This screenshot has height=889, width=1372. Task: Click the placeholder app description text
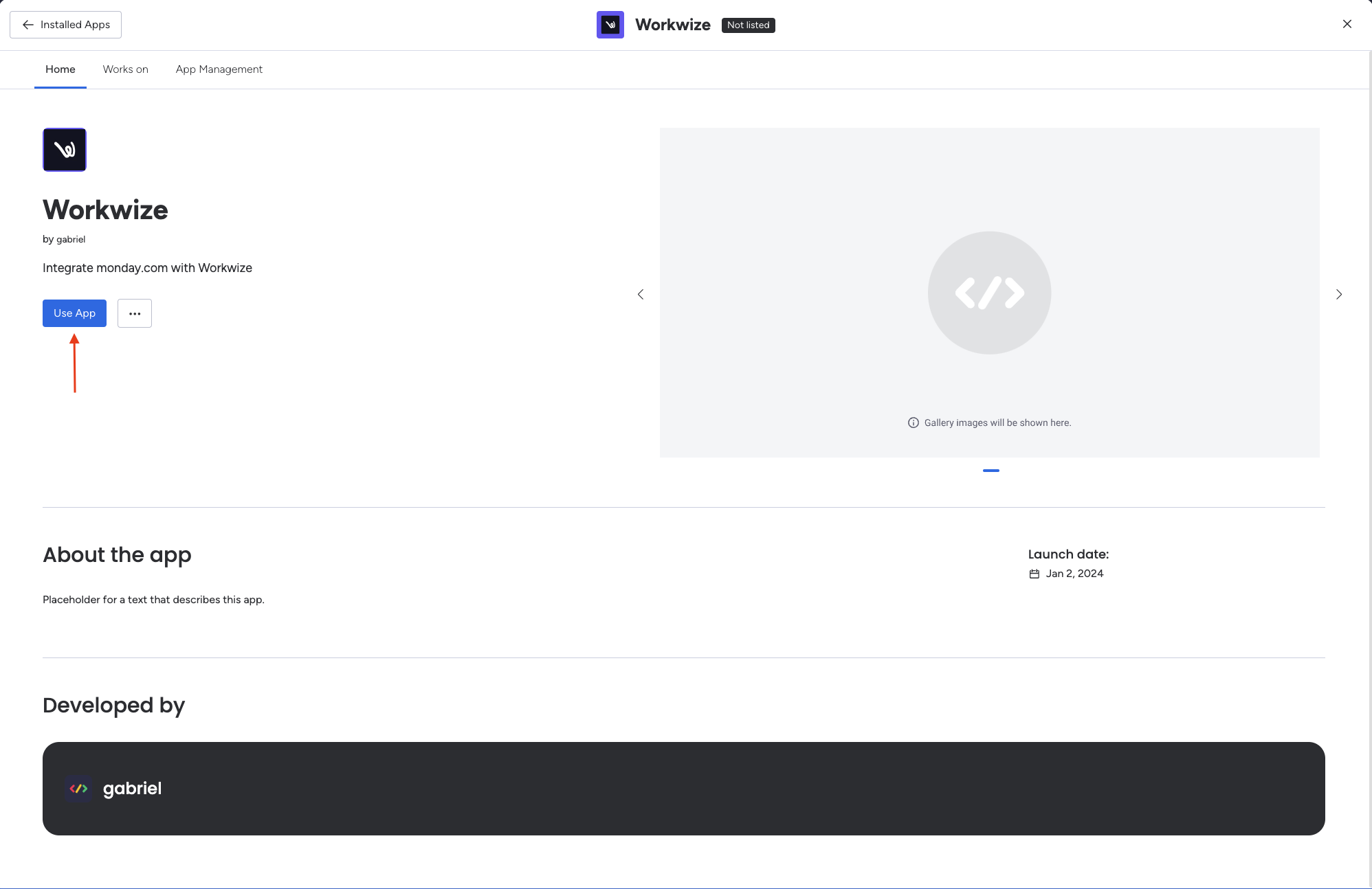(x=153, y=600)
